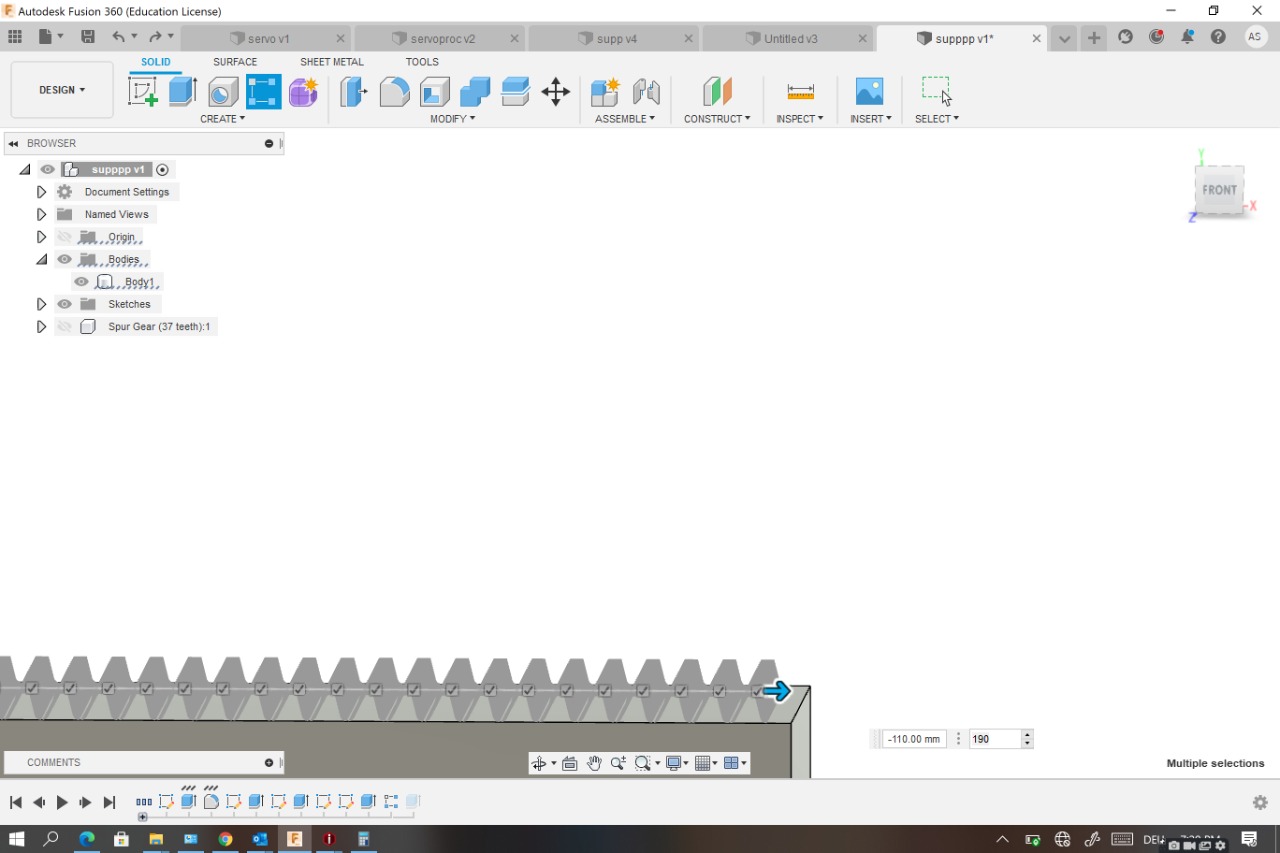Click the AS user profile button

tap(1256, 37)
